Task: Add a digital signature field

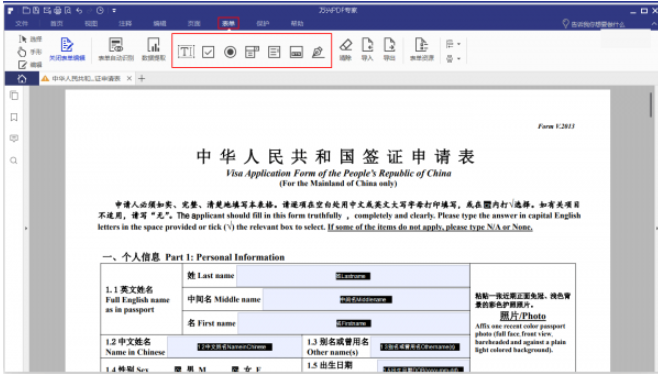Action: [318, 52]
